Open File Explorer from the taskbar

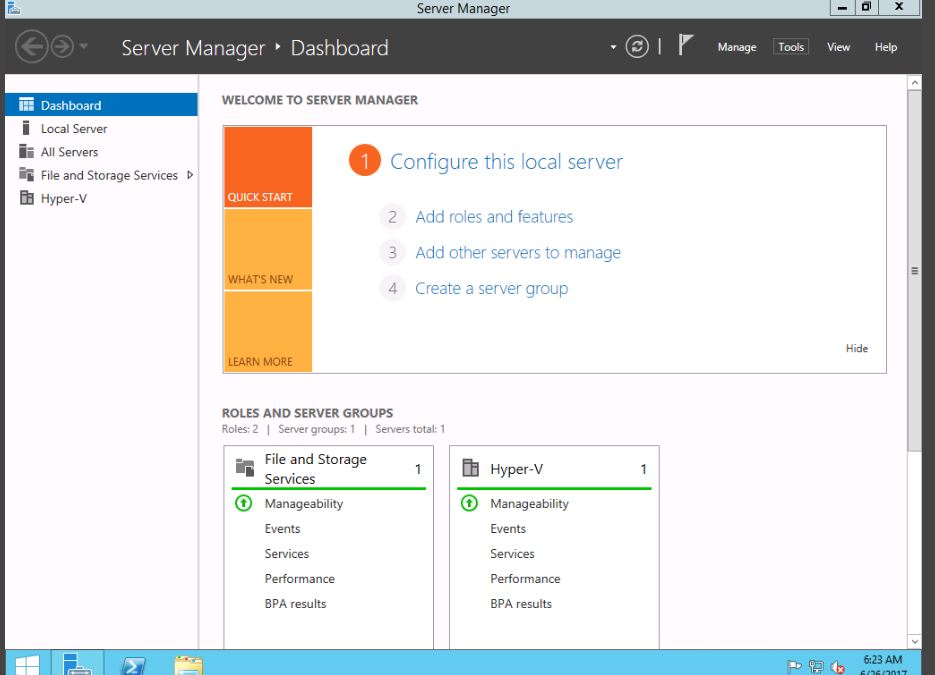[188, 665]
